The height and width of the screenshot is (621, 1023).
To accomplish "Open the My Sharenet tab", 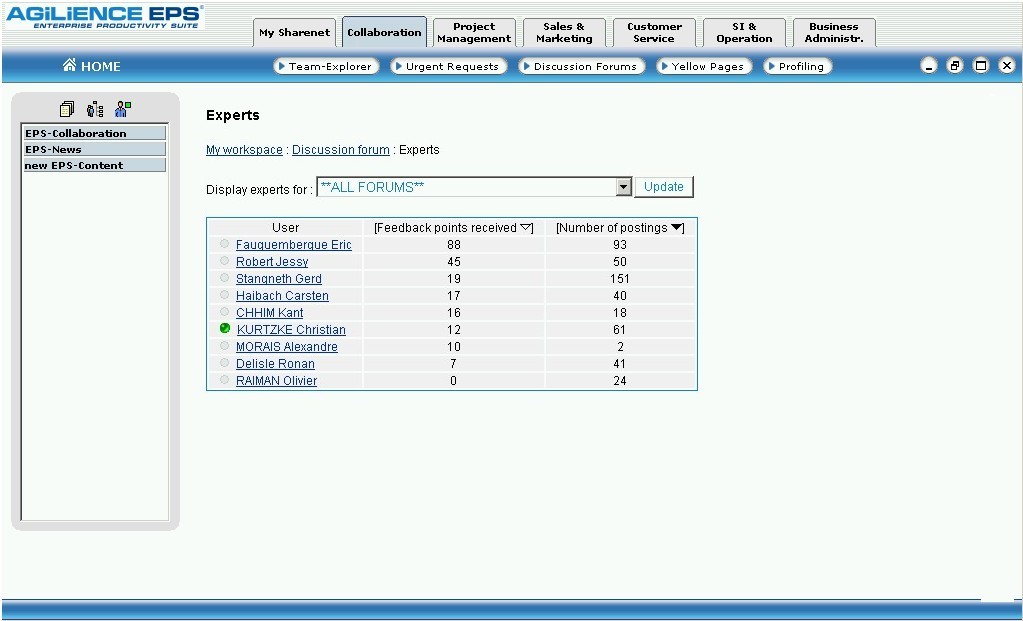I will tap(294, 33).
